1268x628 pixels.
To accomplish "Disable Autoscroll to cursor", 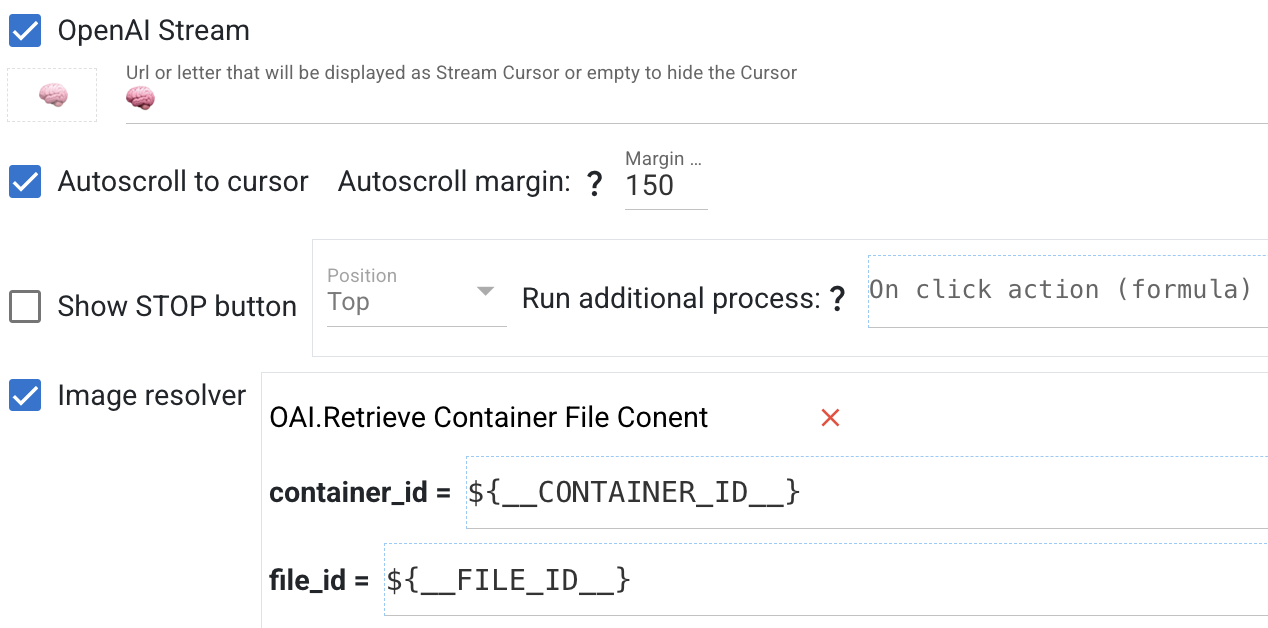I will point(25,182).
